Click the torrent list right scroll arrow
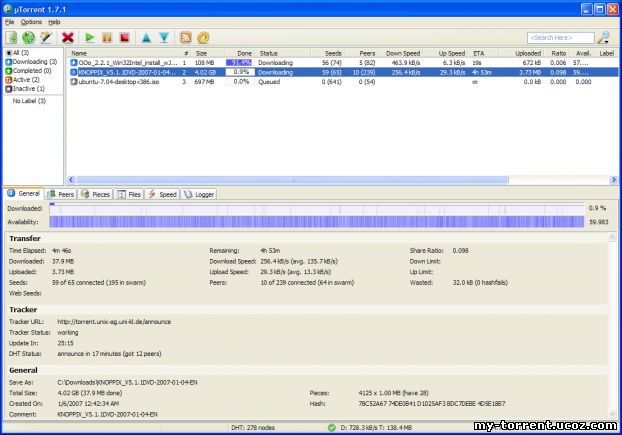Screen dimensions: 622x435 [614, 180]
